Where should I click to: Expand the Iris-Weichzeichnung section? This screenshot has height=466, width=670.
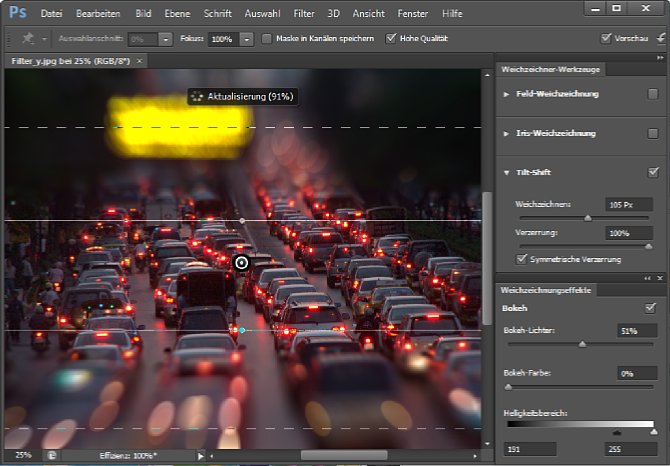(506, 134)
